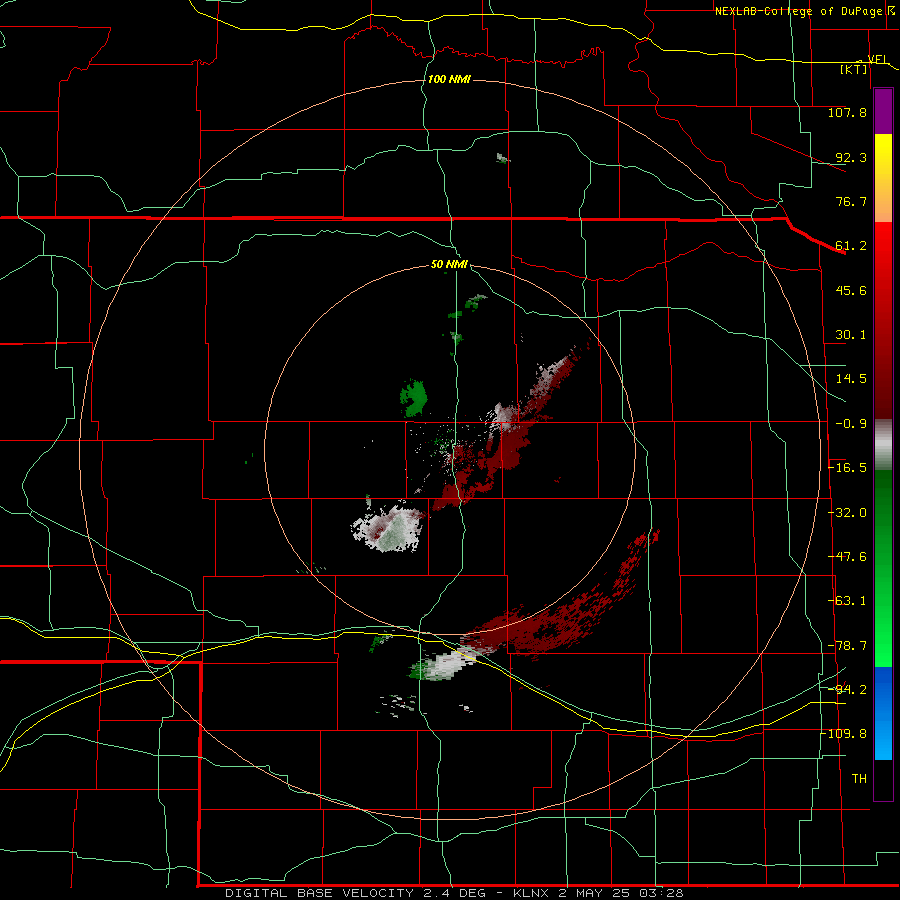Image resolution: width=900 pixels, height=900 pixels.
Task: Click the -47.6 velocity scale value
Action: 847,557
